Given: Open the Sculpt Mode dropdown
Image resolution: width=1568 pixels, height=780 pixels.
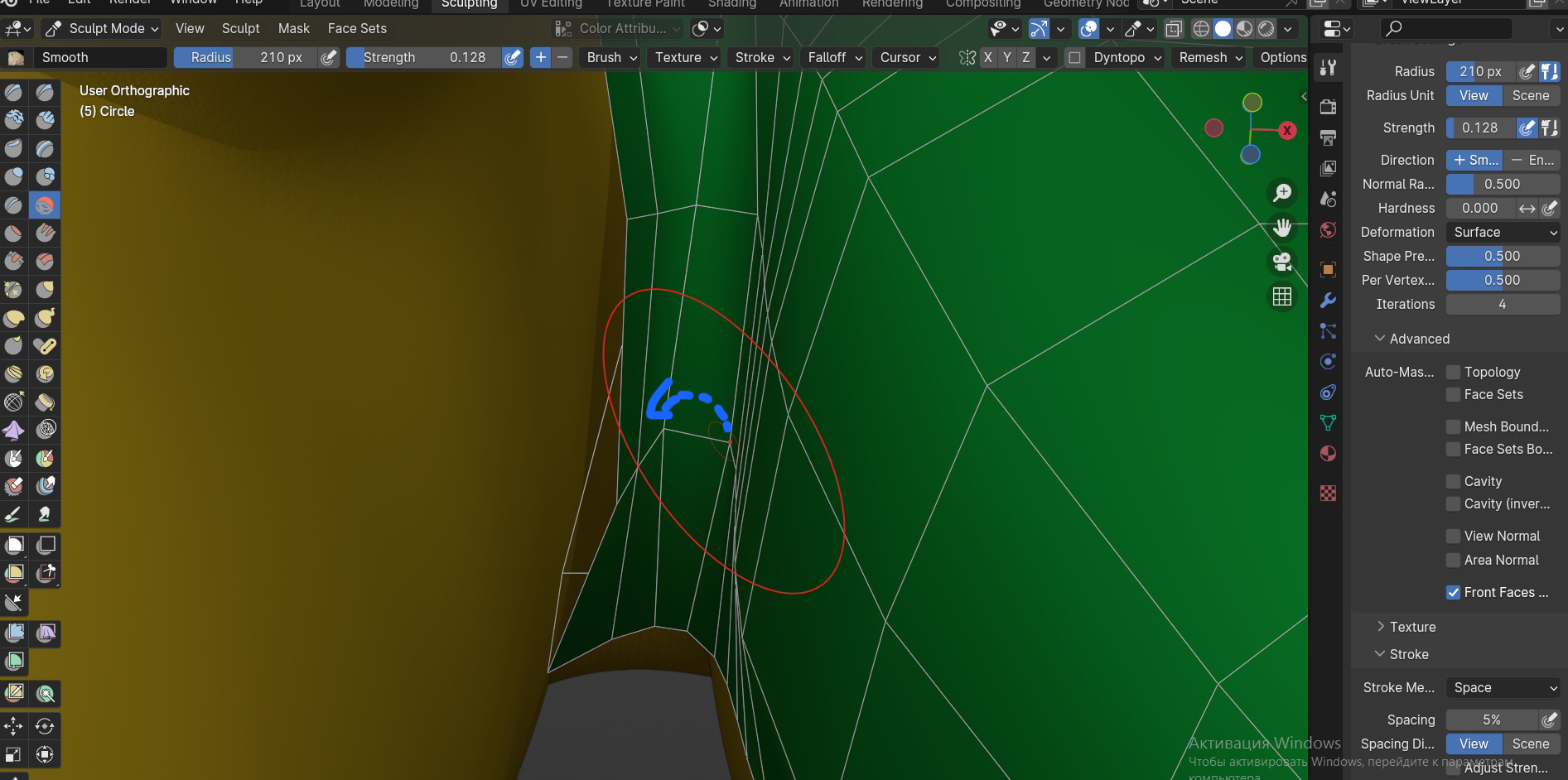Looking at the screenshot, I should pyautogui.click(x=102, y=28).
